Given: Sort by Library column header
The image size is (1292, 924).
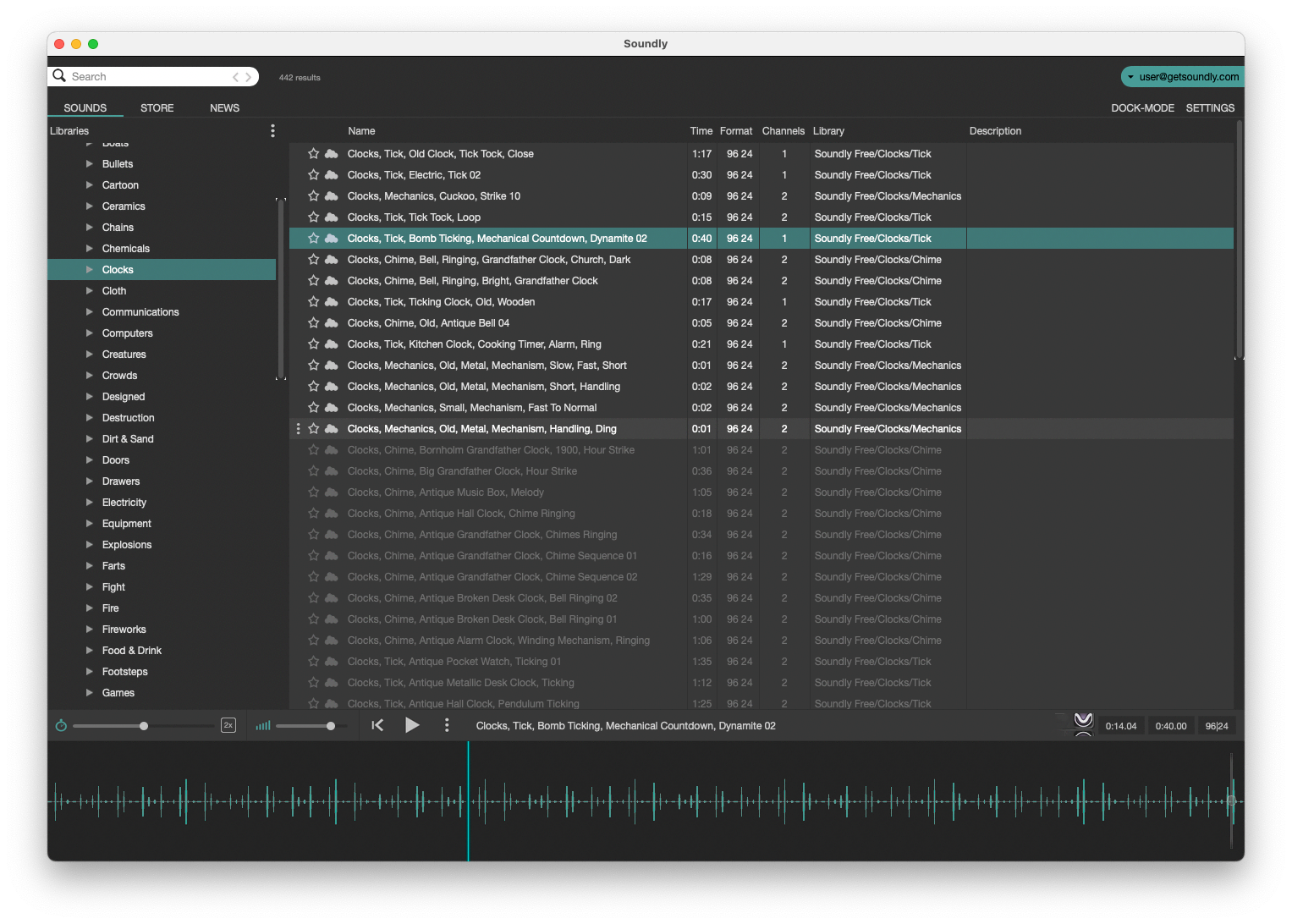Looking at the screenshot, I should (828, 131).
